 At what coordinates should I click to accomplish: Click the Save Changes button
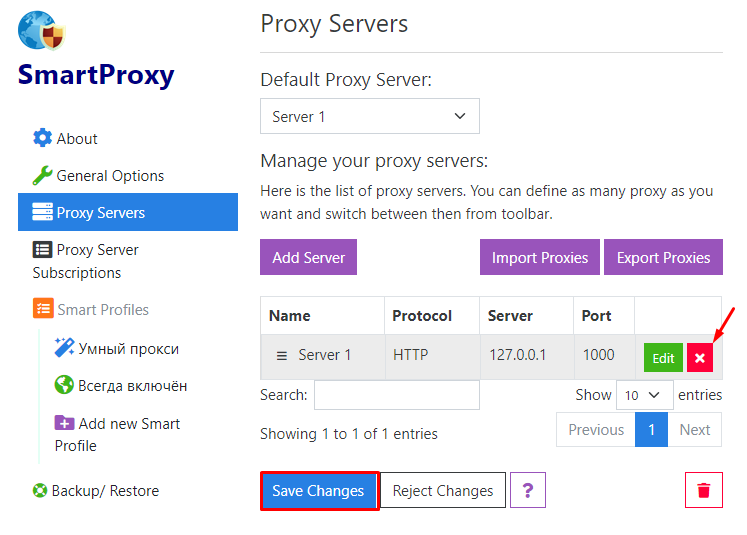coord(319,491)
